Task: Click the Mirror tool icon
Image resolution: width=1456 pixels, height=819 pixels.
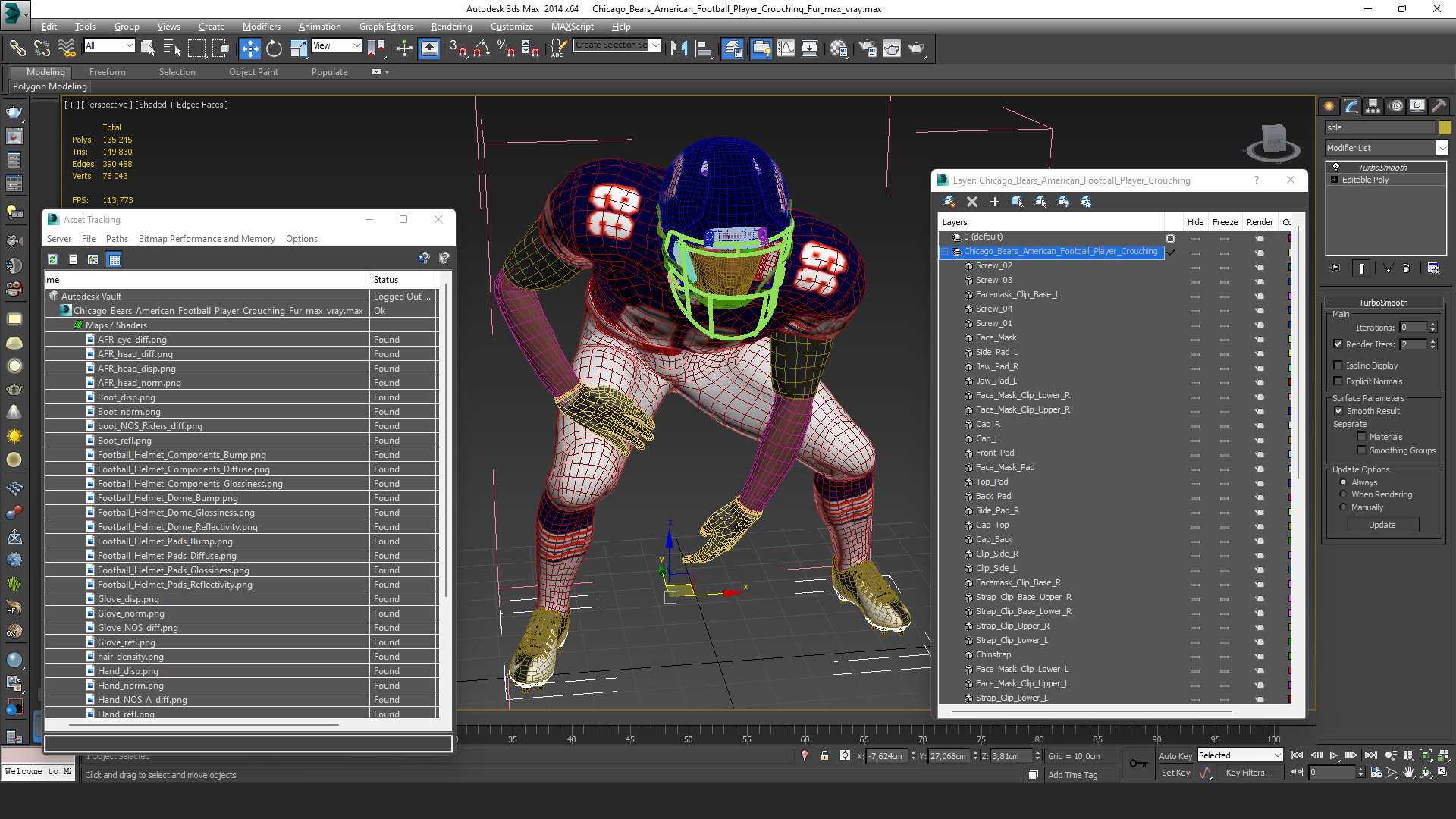Action: click(x=679, y=49)
